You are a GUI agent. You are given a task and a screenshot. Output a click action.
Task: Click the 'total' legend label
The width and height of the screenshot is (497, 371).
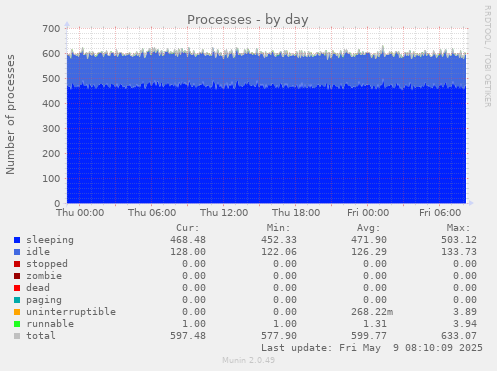tap(41, 336)
